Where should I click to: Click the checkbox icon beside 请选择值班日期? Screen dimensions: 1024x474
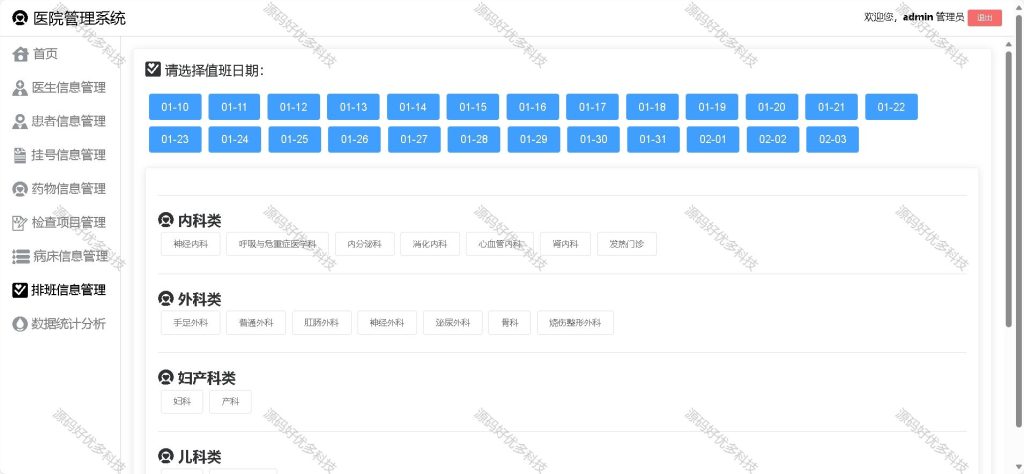153,69
